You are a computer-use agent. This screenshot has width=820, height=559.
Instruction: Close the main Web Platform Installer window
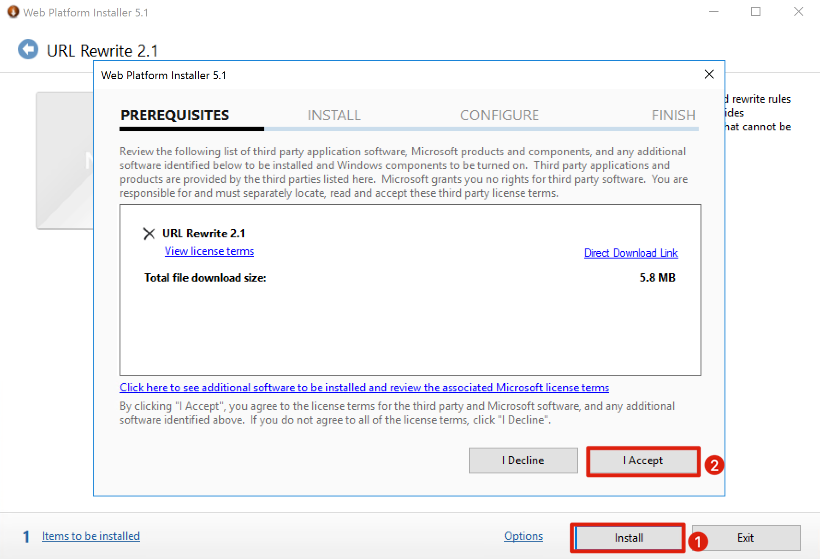coord(799,12)
